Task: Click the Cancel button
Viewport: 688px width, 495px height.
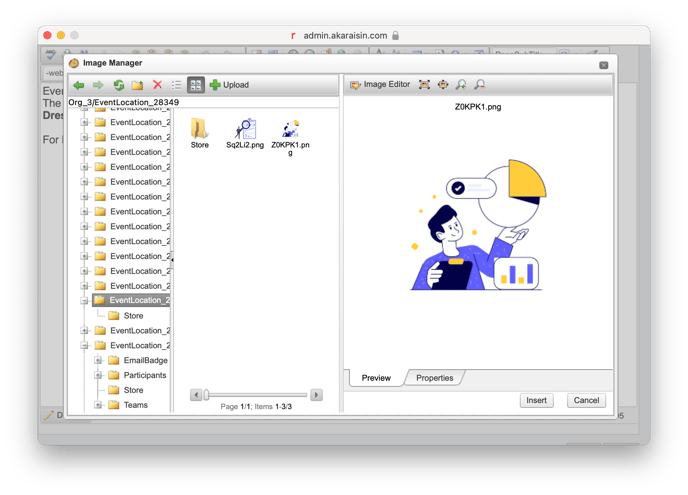Action: [586, 400]
